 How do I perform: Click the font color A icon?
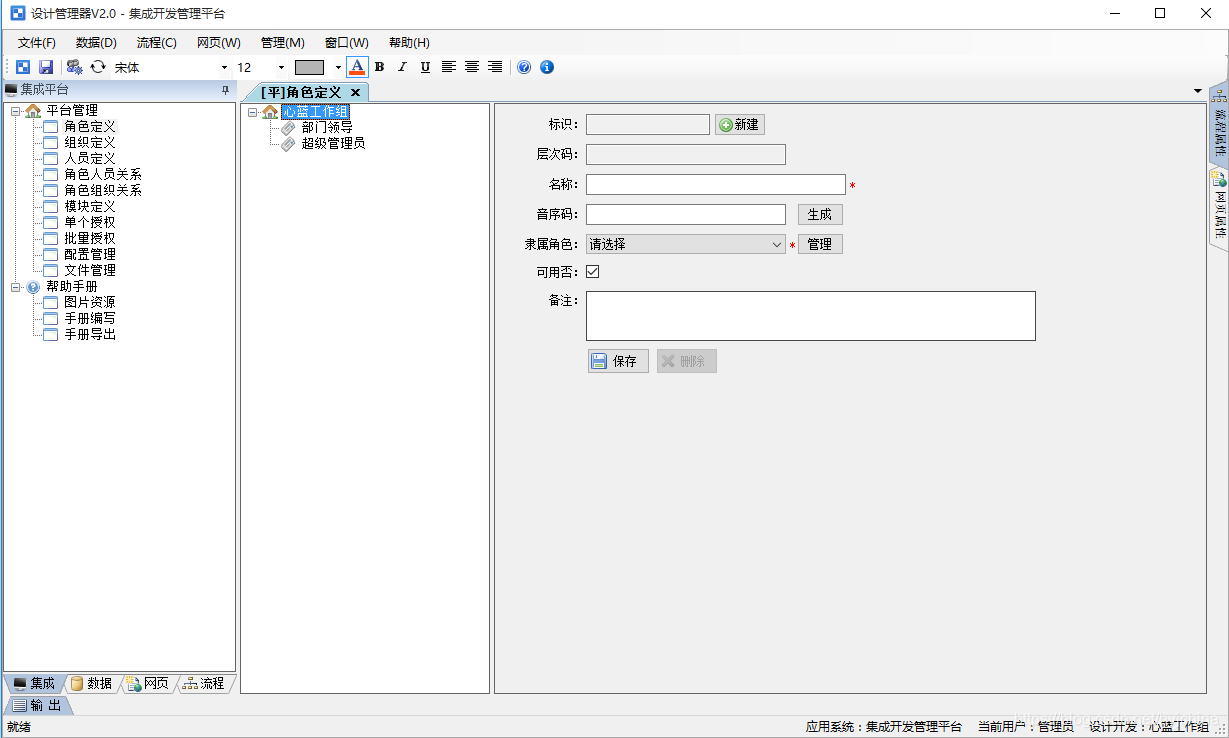point(357,67)
